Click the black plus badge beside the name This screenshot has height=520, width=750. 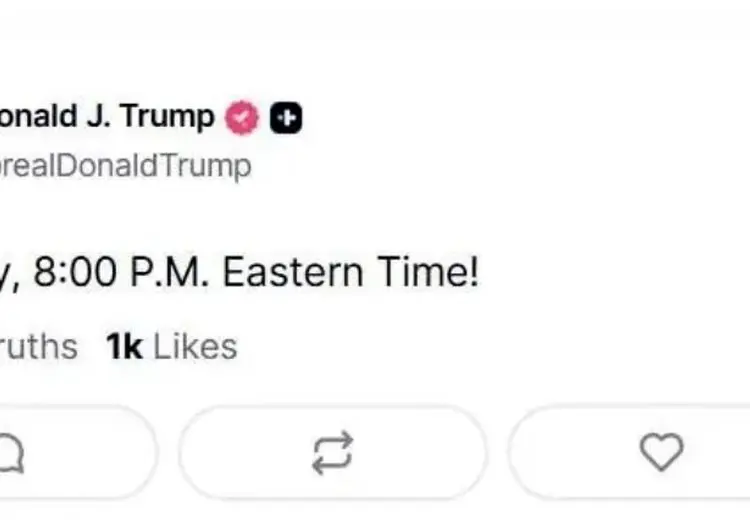pyautogui.click(x=286, y=119)
